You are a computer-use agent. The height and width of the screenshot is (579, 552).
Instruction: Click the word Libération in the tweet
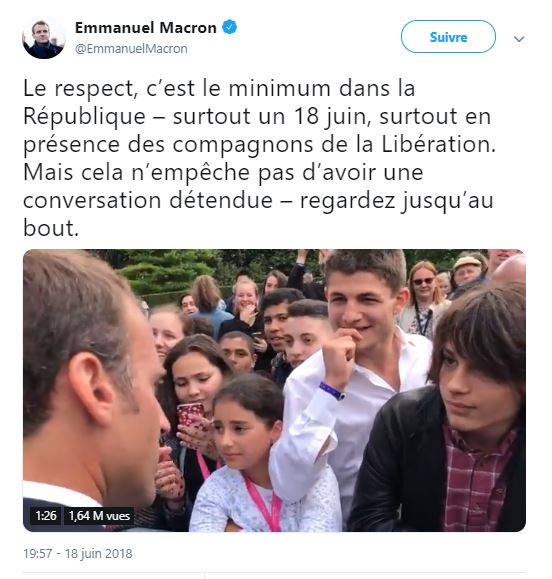pos(438,144)
